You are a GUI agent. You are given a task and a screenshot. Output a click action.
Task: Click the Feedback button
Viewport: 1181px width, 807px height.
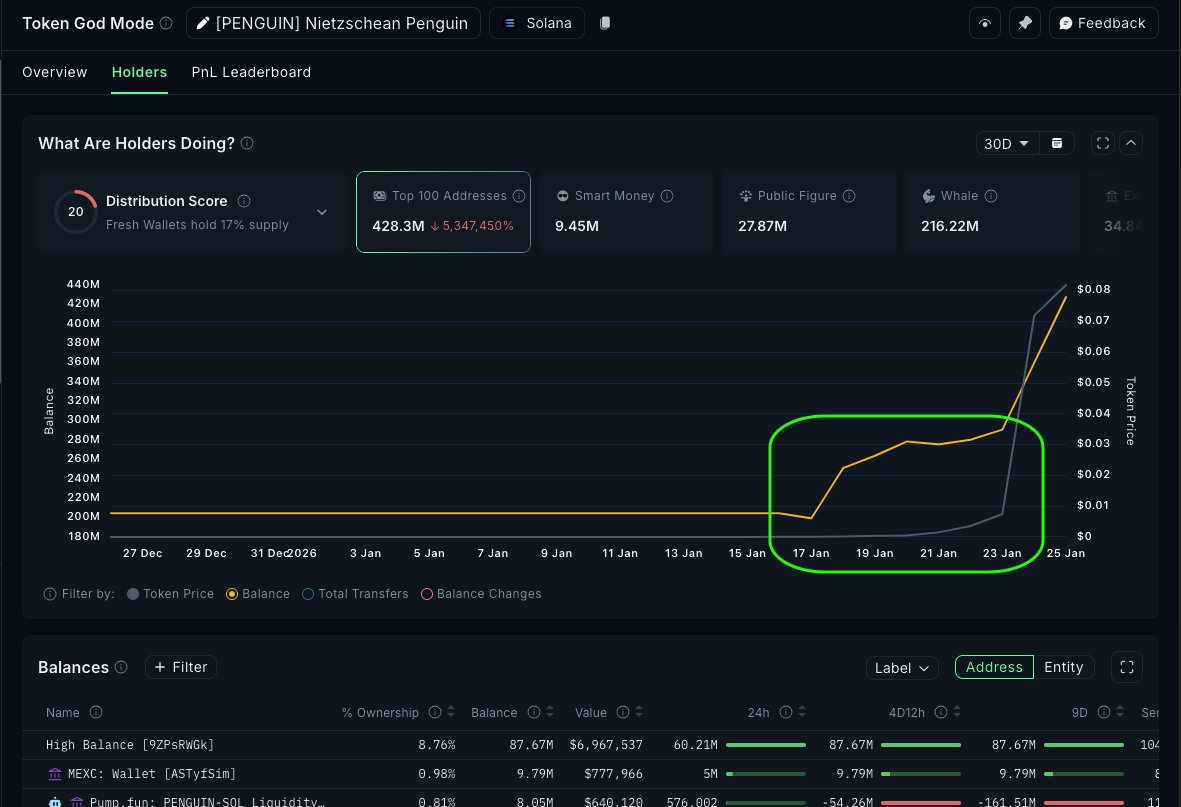(x=1103, y=22)
